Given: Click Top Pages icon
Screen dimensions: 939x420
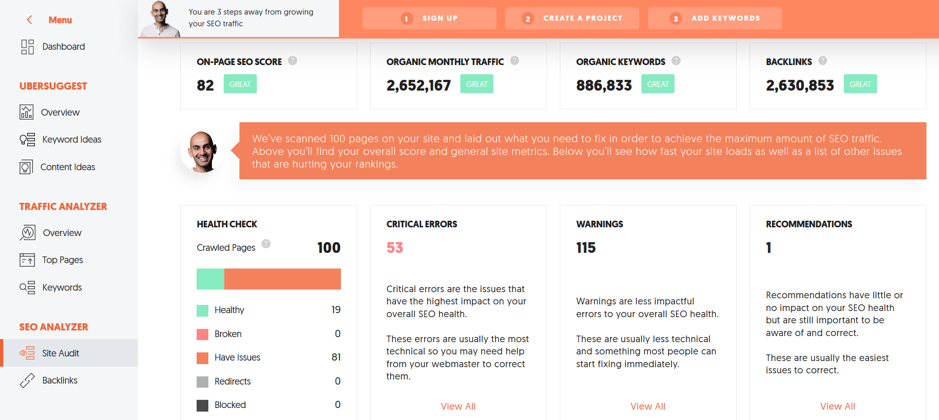Looking at the screenshot, I should pos(27,259).
